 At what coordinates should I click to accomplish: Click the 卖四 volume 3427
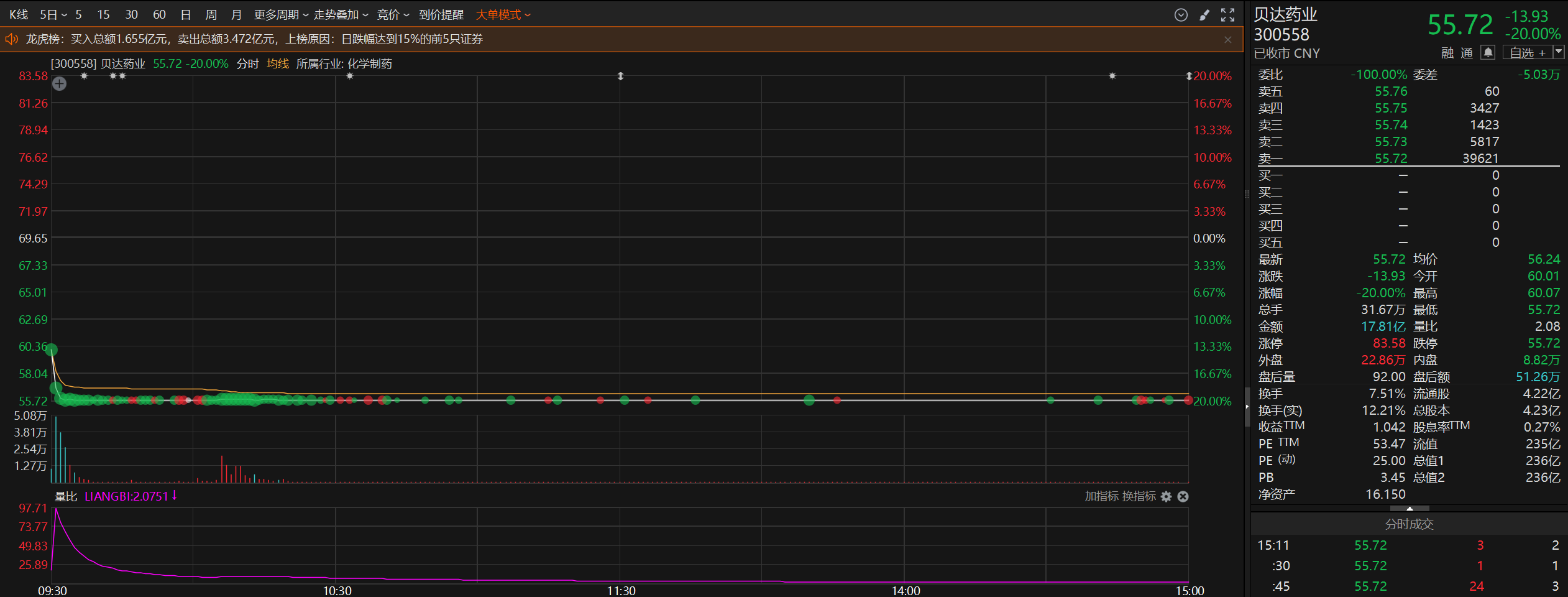[x=1484, y=108]
